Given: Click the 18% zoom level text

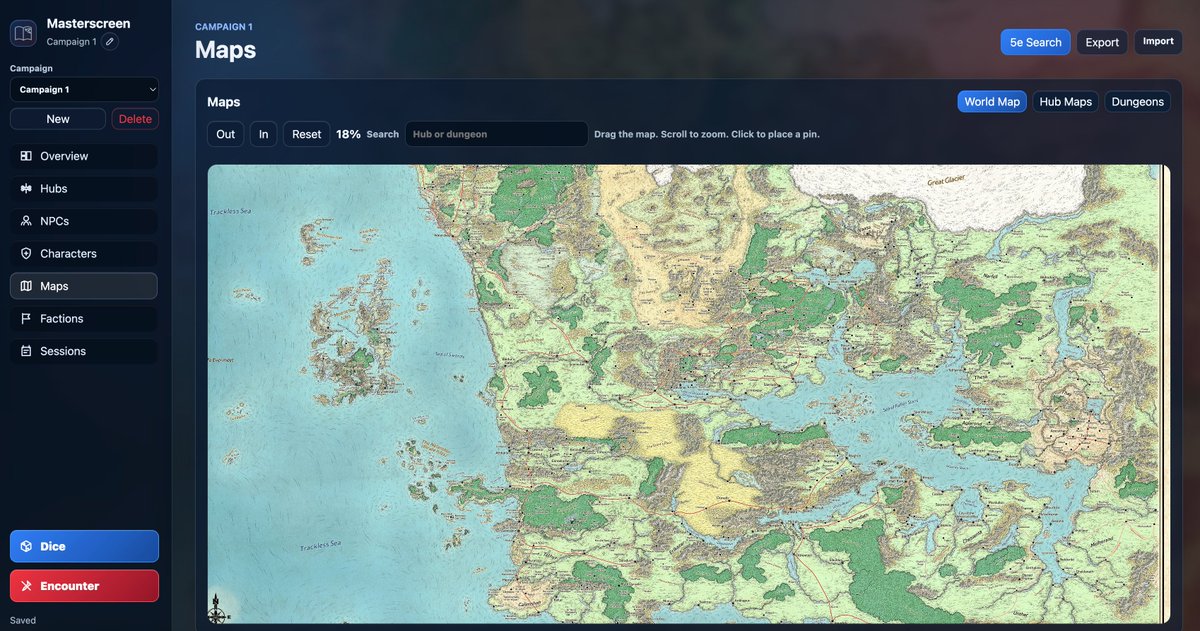Looking at the screenshot, I should (348, 134).
